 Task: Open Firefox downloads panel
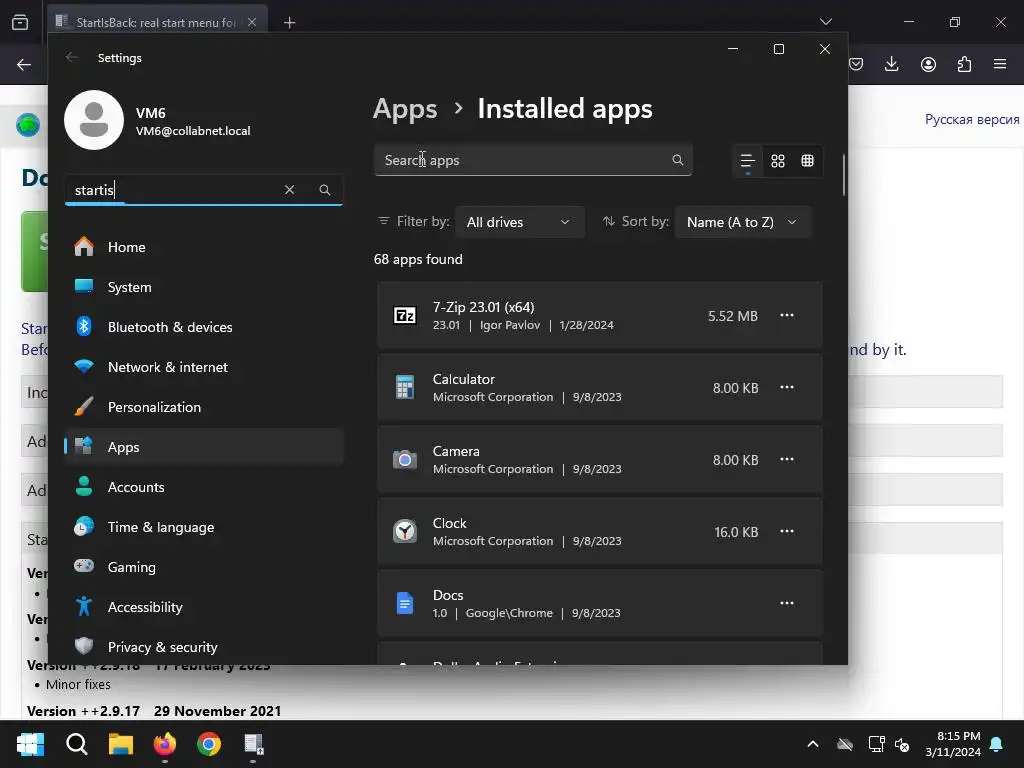(x=891, y=64)
